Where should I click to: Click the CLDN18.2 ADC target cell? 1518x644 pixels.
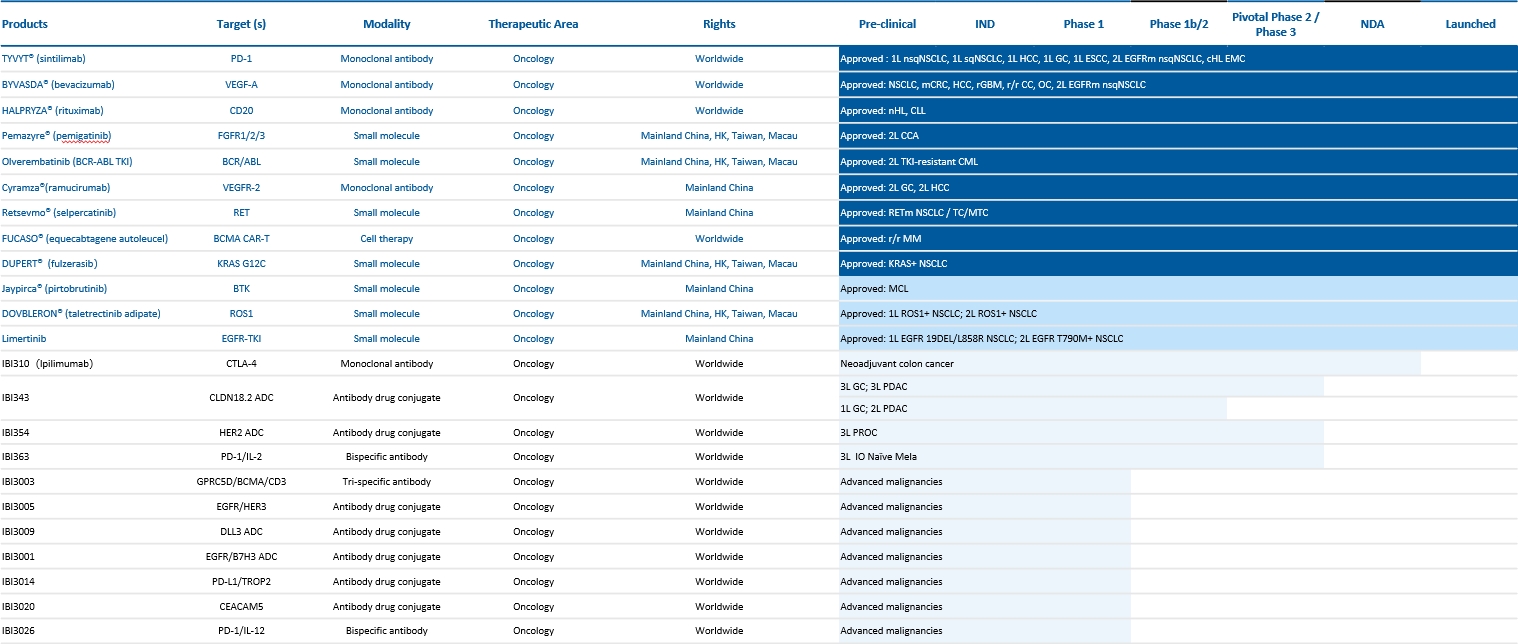pos(240,398)
